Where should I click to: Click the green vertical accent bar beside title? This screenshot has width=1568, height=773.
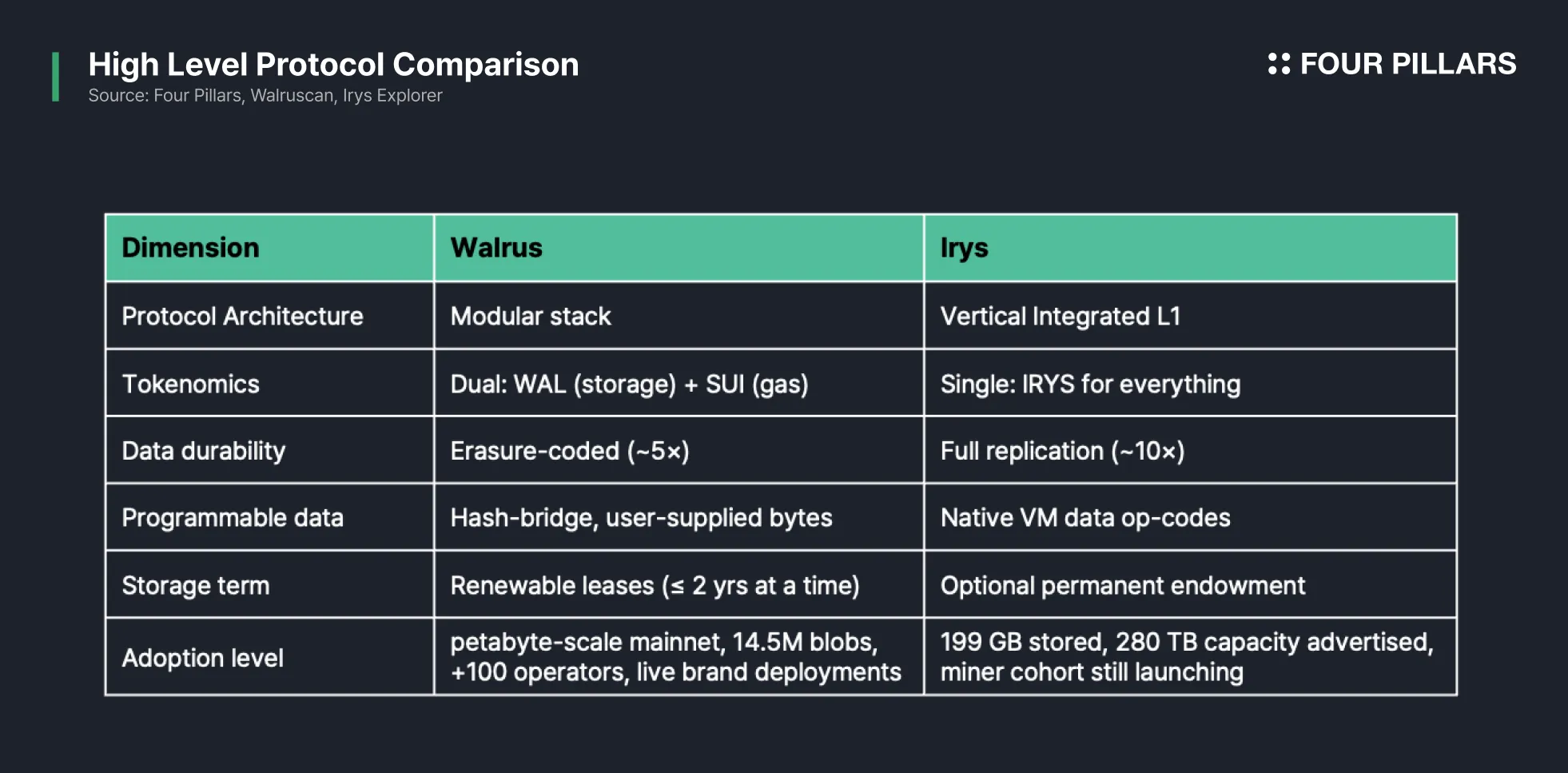click(55, 77)
